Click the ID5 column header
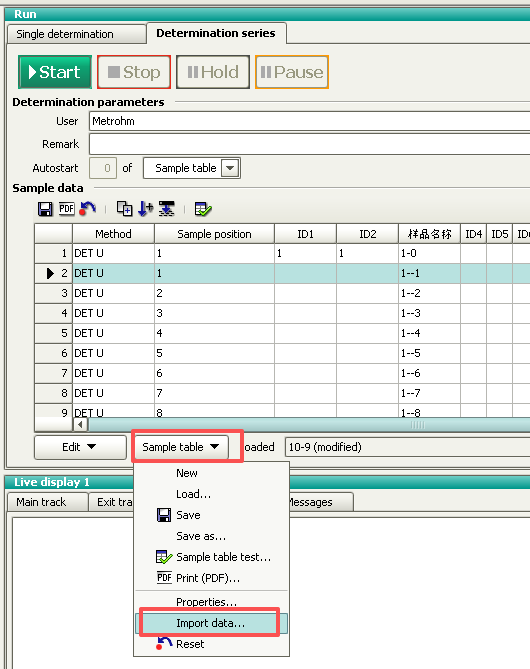Image resolution: width=530 pixels, height=669 pixels. pos(500,234)
